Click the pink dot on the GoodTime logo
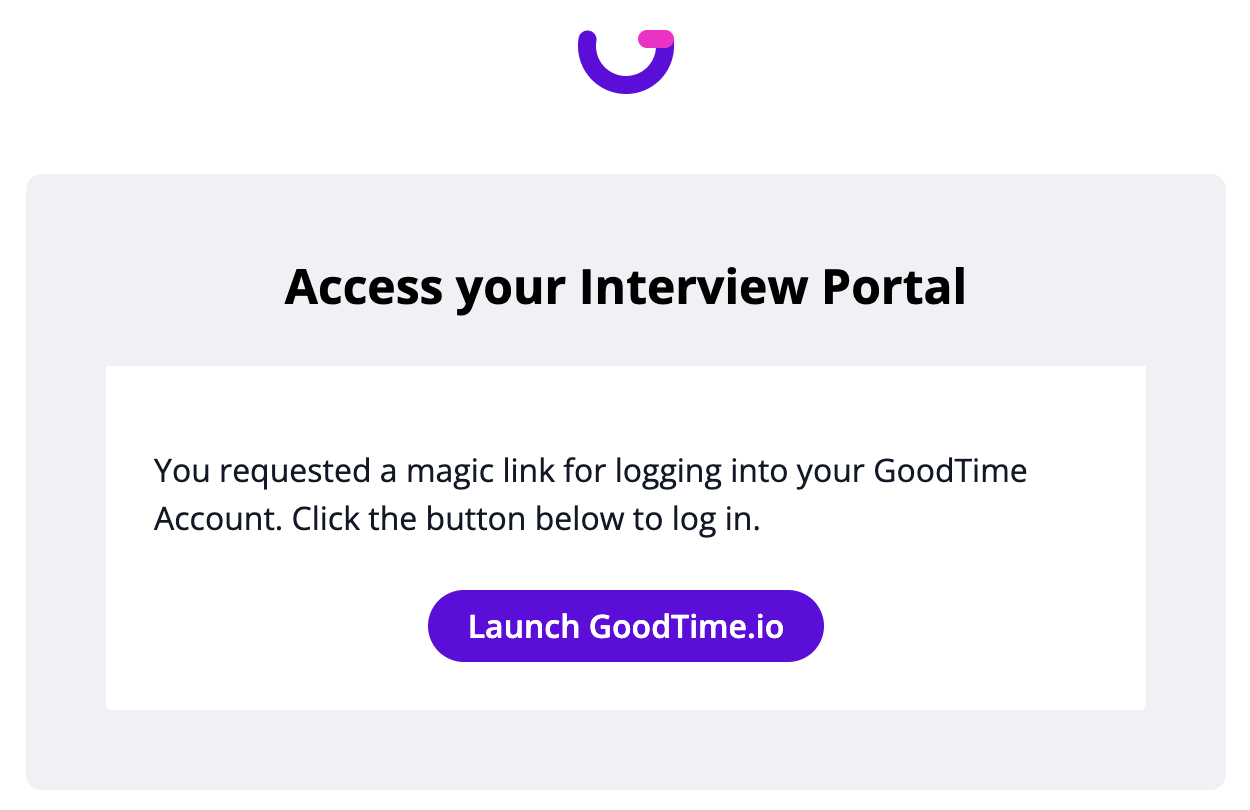Screen dimensions: 1250x810 [x=657, y=40]
